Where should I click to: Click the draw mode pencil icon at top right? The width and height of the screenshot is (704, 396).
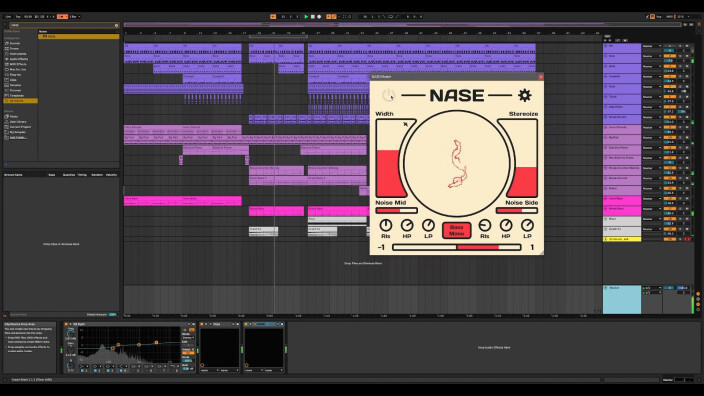click(647, 17)
